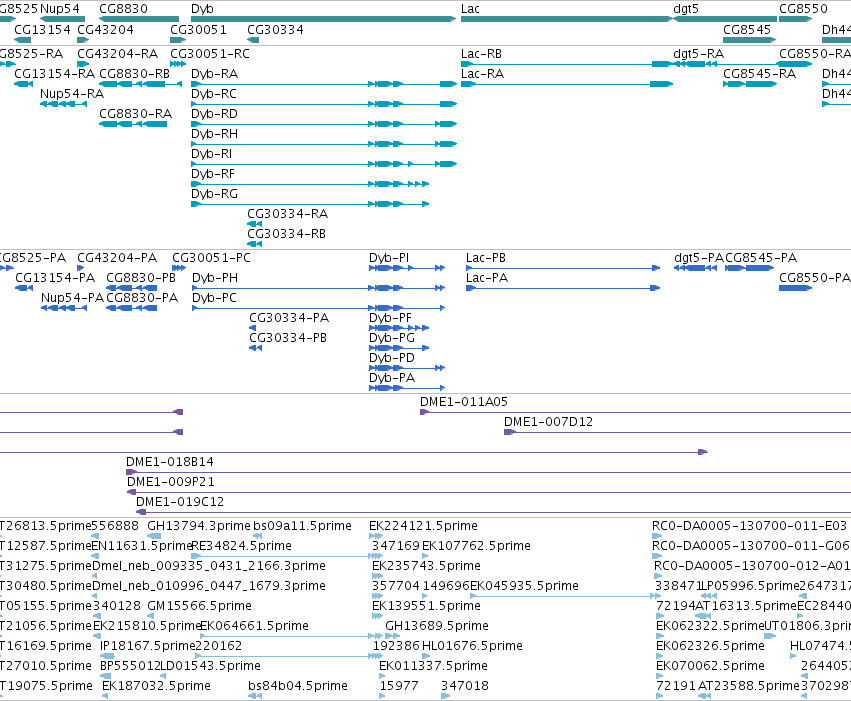Click protein CG13154-PA

point(55,278)
